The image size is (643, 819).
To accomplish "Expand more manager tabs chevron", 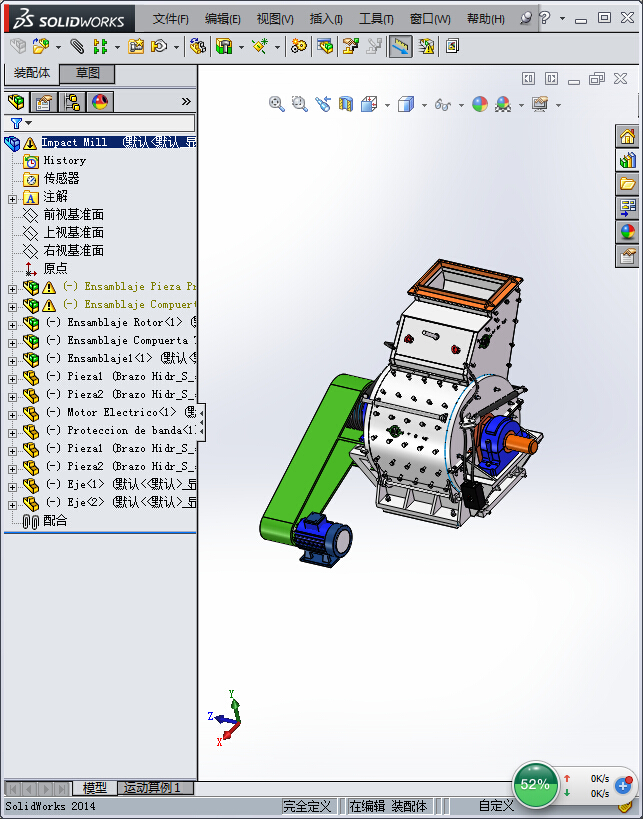I will point(186,101).
